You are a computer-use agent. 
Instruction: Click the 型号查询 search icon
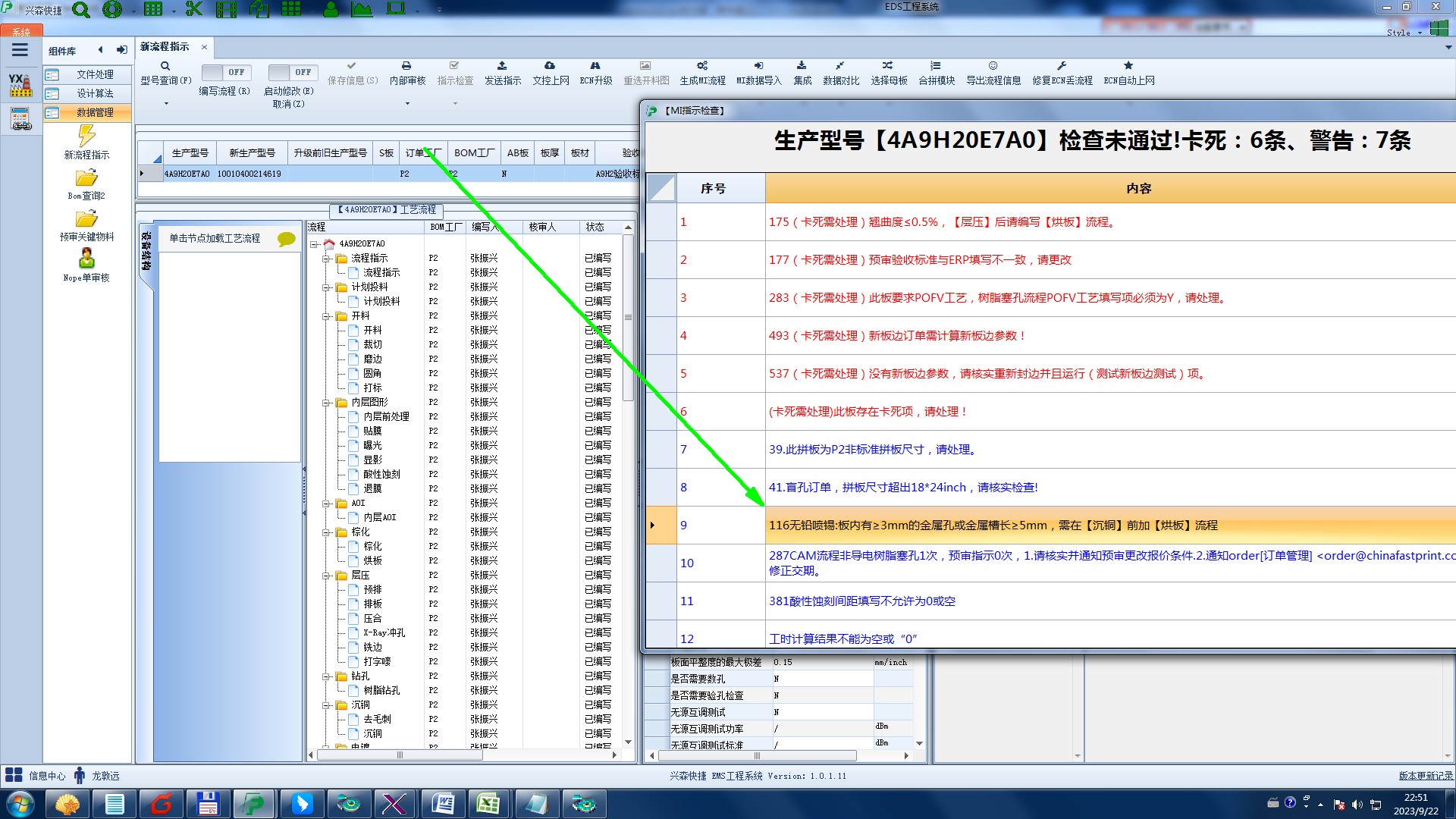point(165,66)
